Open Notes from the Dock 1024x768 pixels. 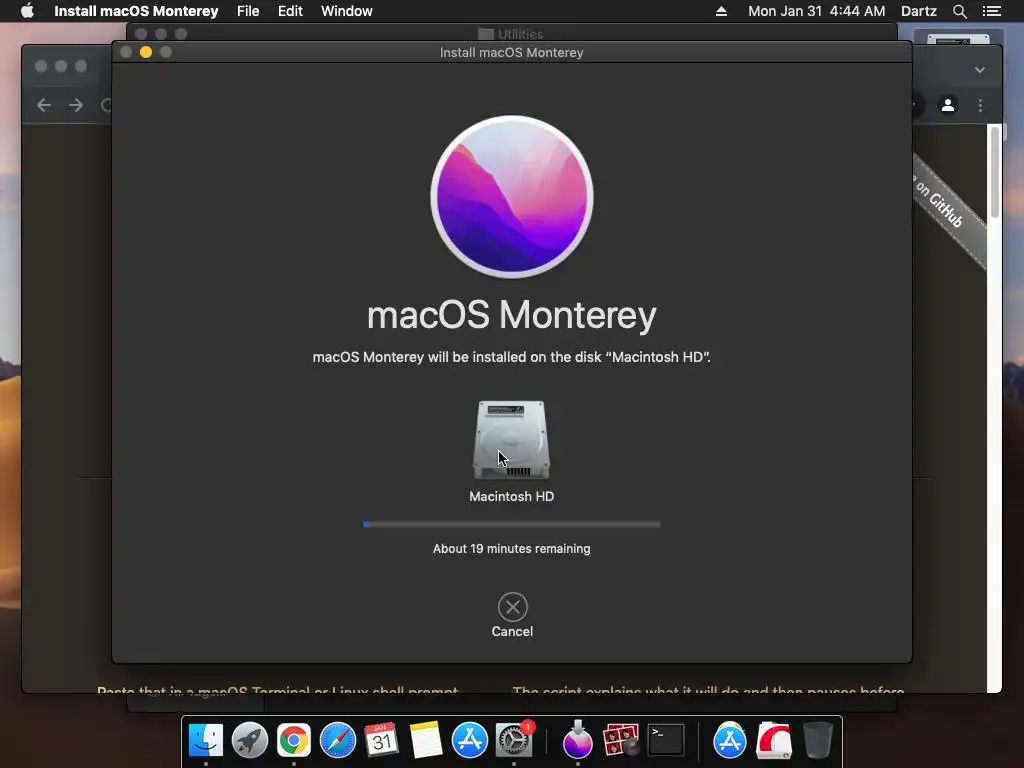point(426,740)
